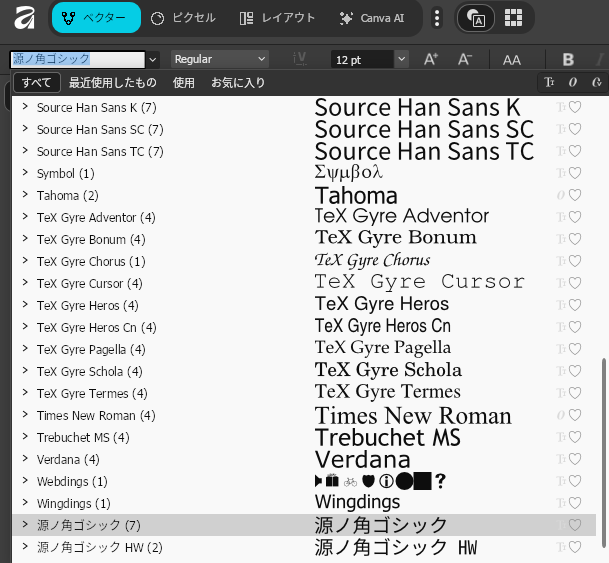The width and height of the screenshot is (609, 563).
Task: Switch to the ベクター (Vector) studio
Action: point(96,18)
